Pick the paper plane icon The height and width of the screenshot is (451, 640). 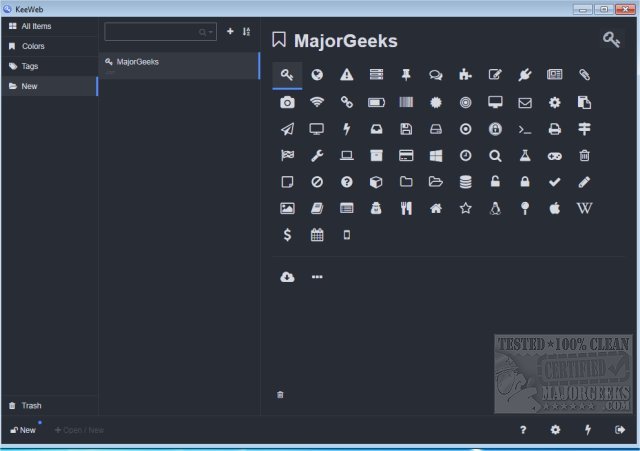[287, 129]
